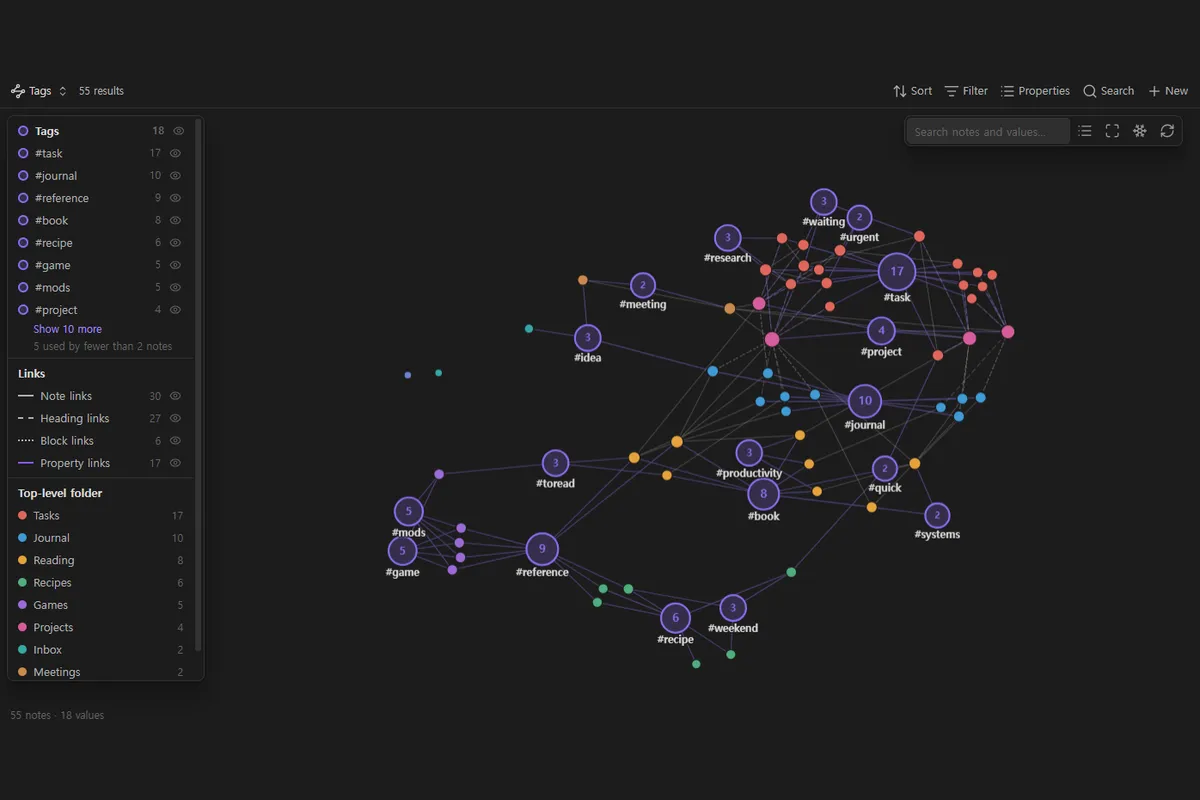
Task: Hide the #task tag in legend
Action: tap(175, 153)
